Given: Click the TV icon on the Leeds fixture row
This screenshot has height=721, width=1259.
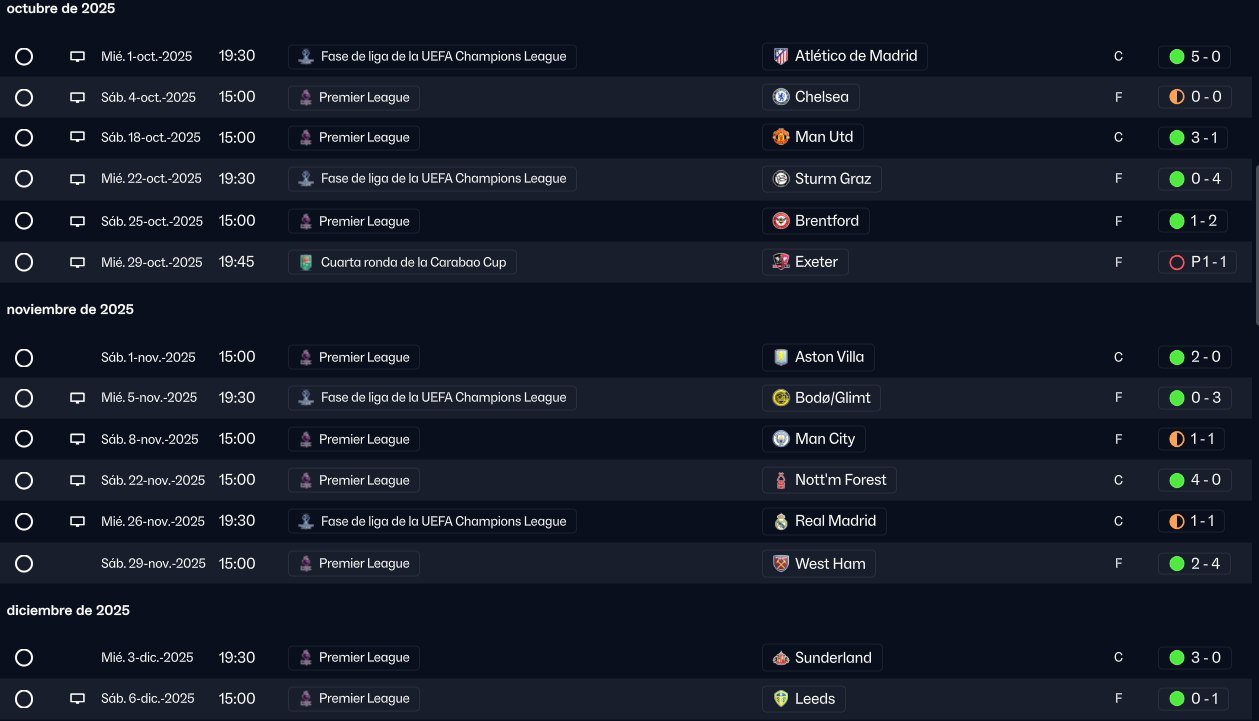Looking at the screenshot, I should [77, 699].
